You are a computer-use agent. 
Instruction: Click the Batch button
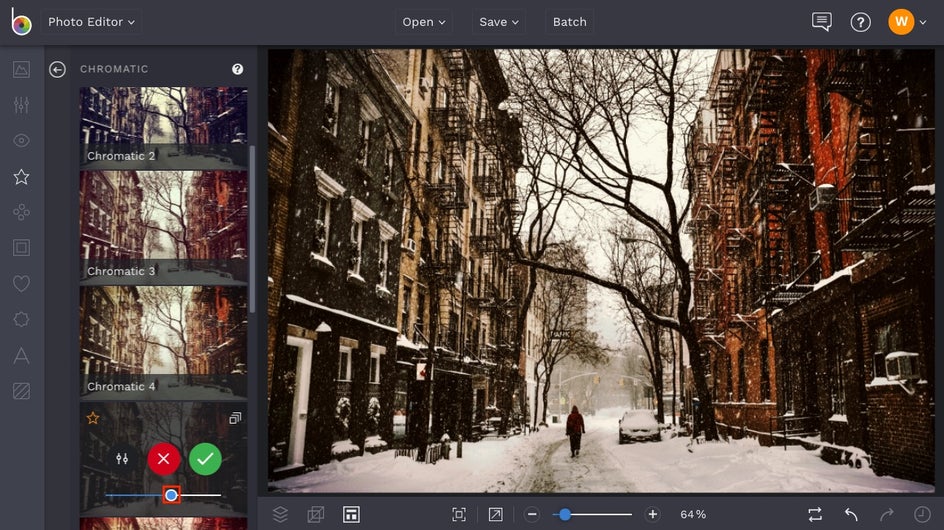coord(570,22)
